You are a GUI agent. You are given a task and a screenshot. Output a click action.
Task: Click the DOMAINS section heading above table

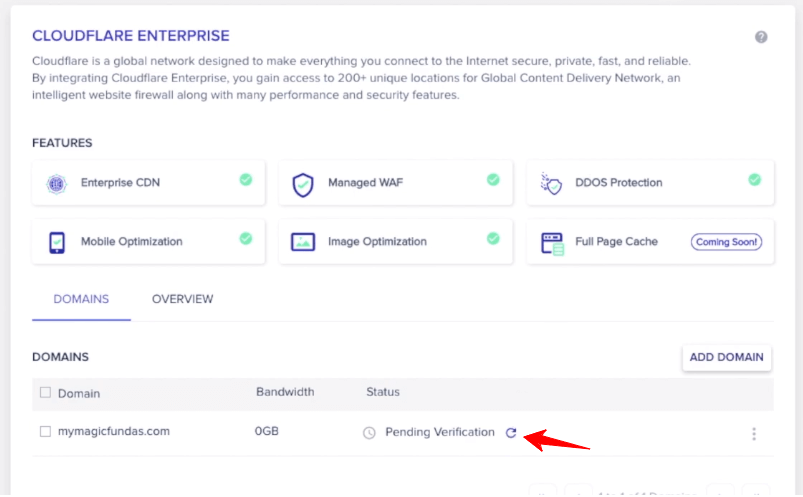coord(60,357)
